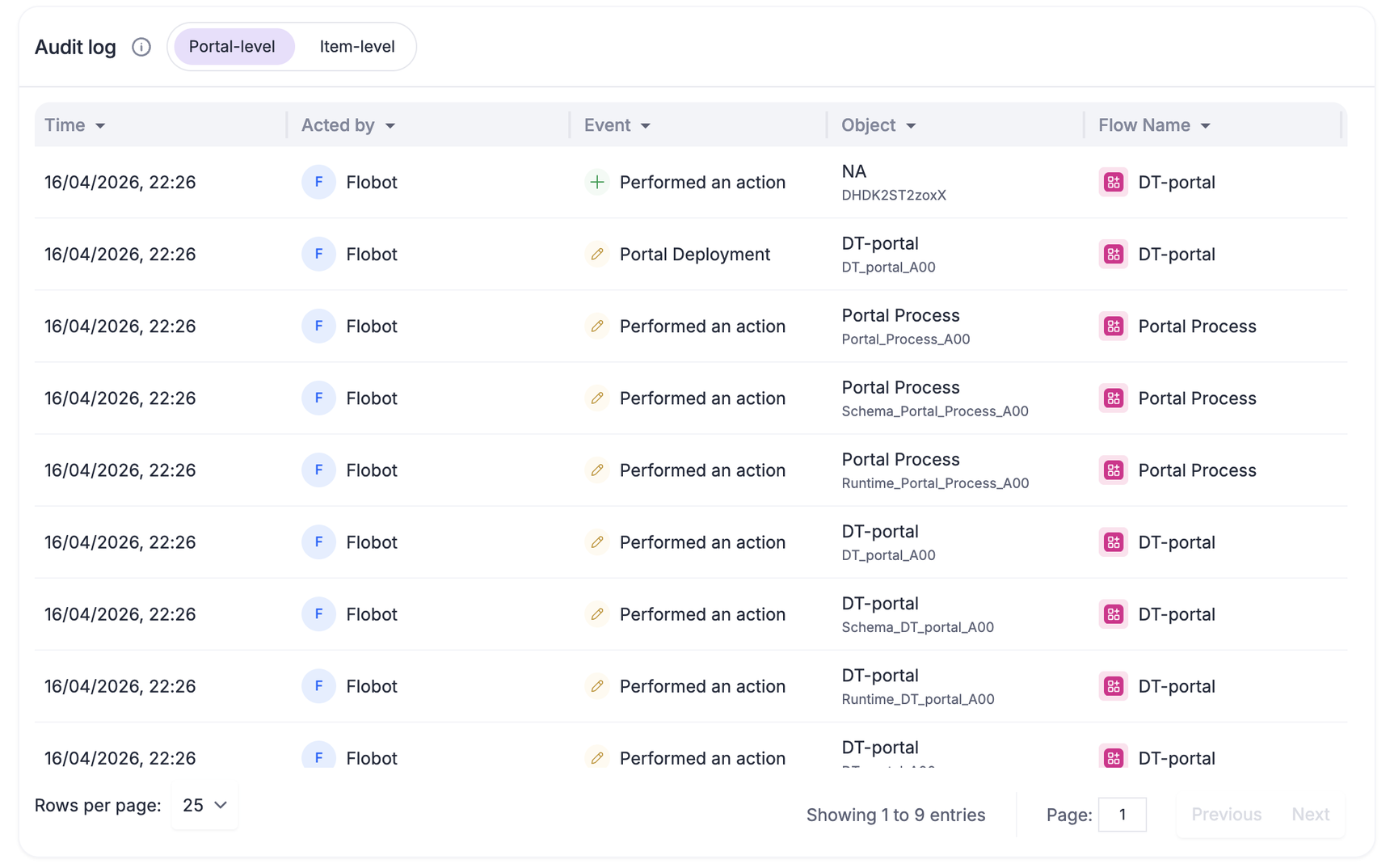Click the Page number input field
The image size is (1390, 868).
1122,815
